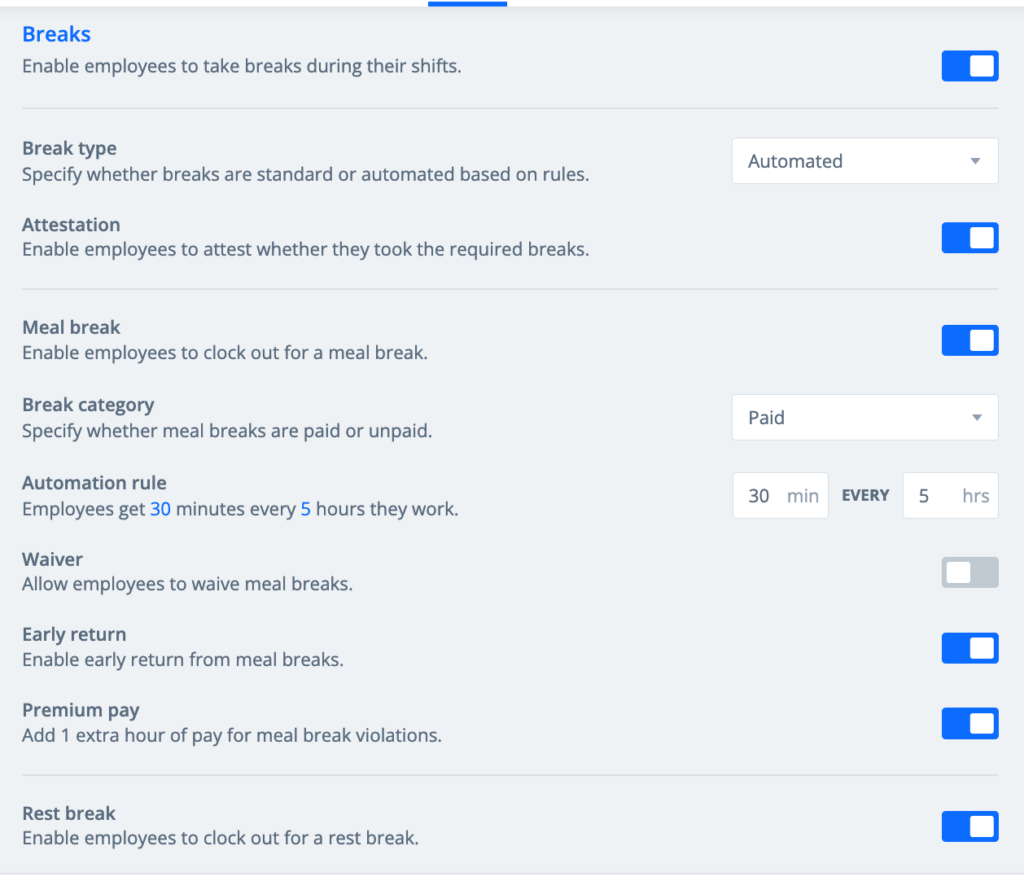Click the Breaks section heading

[x=56, y=34]
